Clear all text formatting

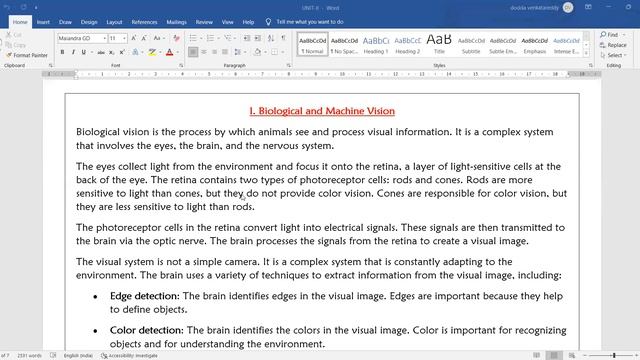pos(176,38)
